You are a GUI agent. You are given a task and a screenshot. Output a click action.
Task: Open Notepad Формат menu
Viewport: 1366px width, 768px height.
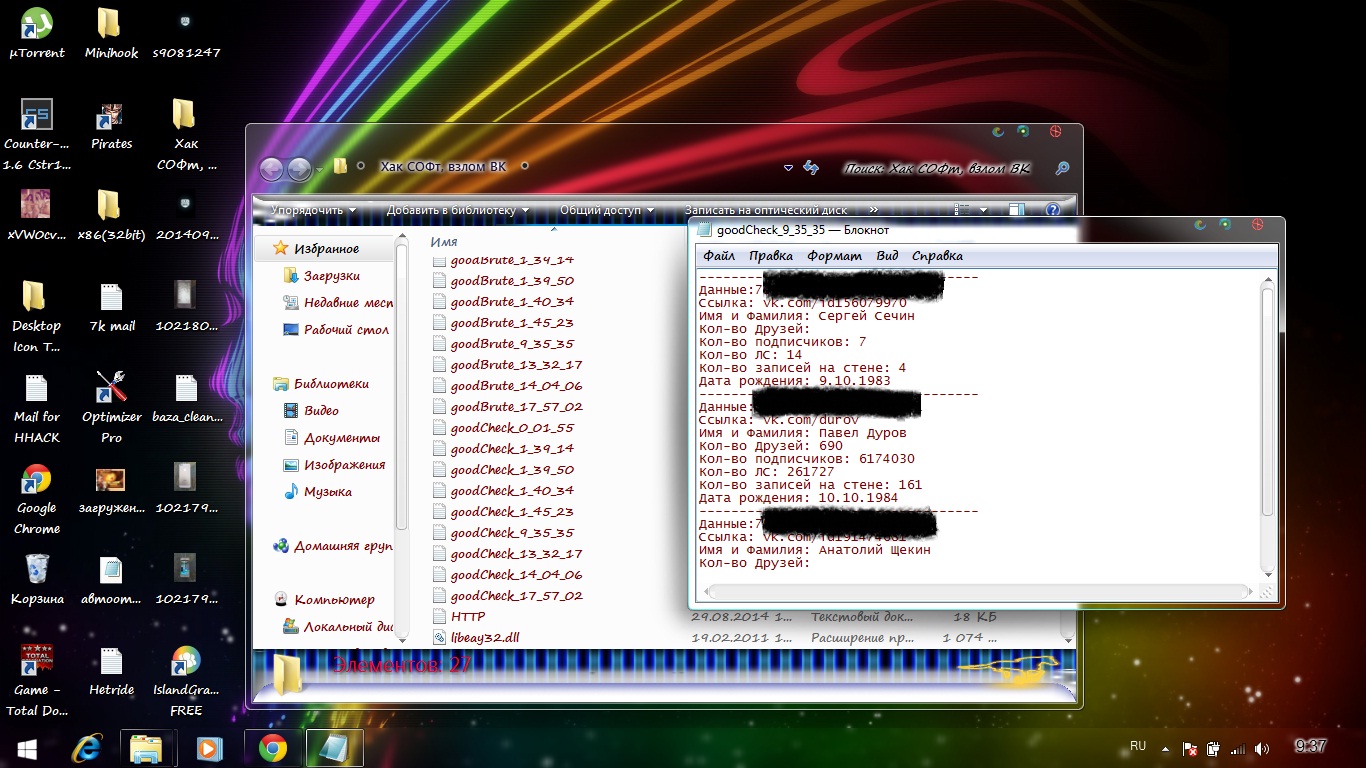pos(835,256)
